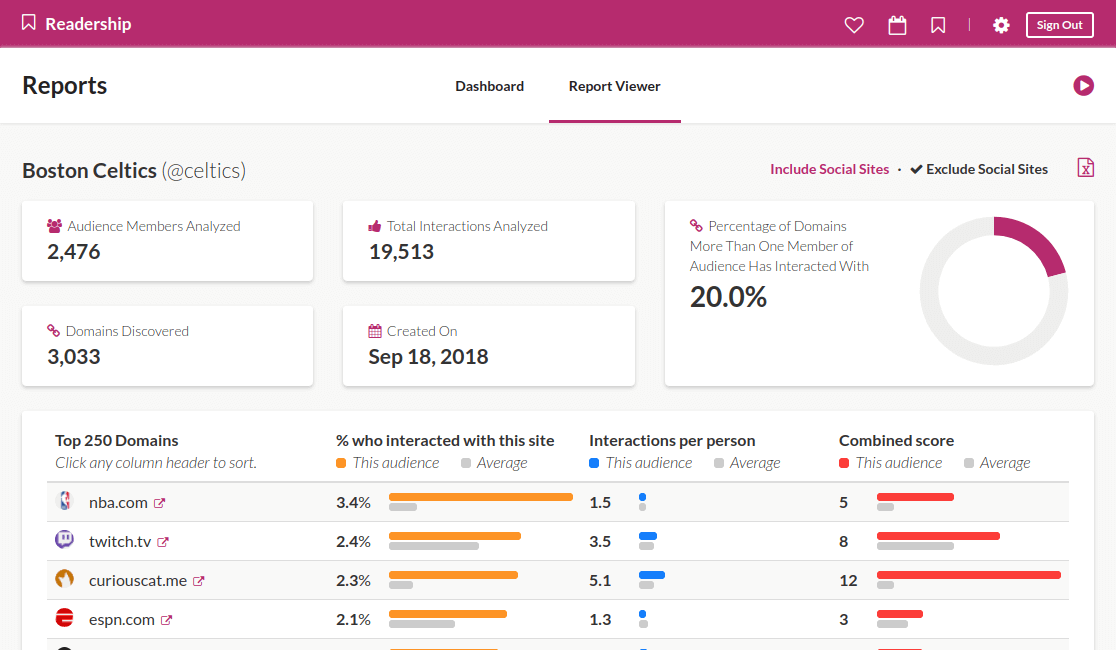Click the thumbs-up interactions icon
1116x650 pixels.
click(x=374, y=226)
